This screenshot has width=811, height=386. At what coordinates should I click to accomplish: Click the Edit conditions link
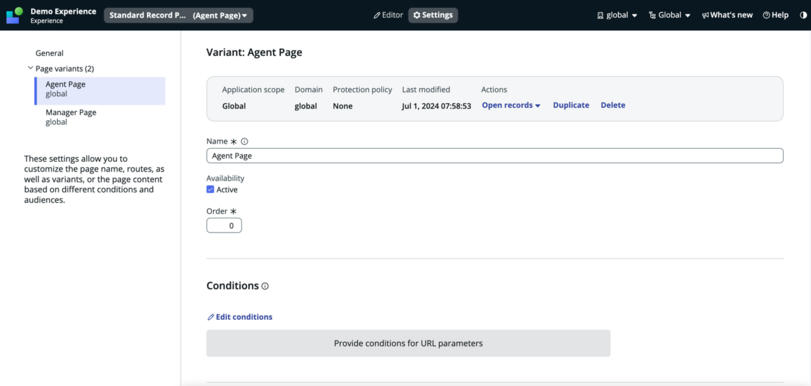pyautogui.click(x=239, y=317)
